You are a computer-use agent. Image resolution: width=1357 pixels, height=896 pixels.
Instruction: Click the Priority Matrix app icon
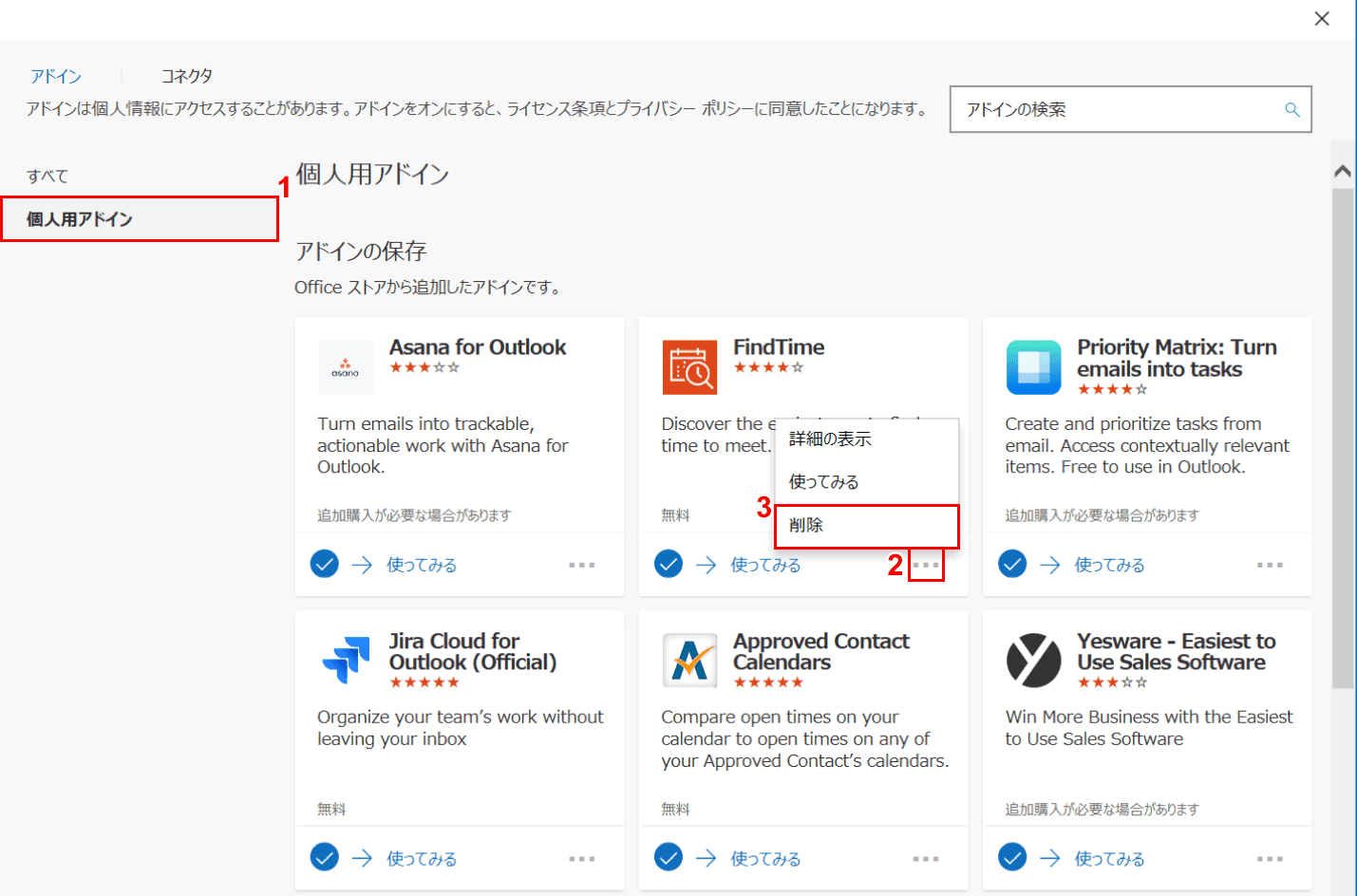pos(1033,367)
